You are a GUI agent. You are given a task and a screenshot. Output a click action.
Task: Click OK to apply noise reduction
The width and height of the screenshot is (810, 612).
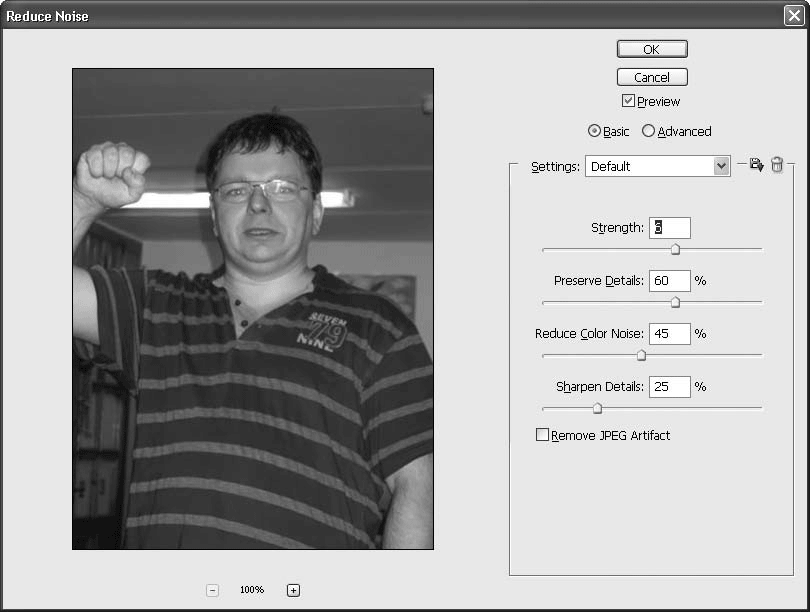(652, 49)
